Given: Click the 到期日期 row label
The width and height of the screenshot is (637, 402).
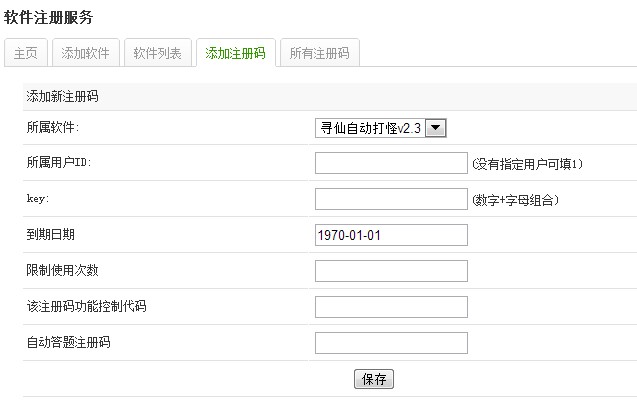Looking at the screenshot, I should coord(50,234).
